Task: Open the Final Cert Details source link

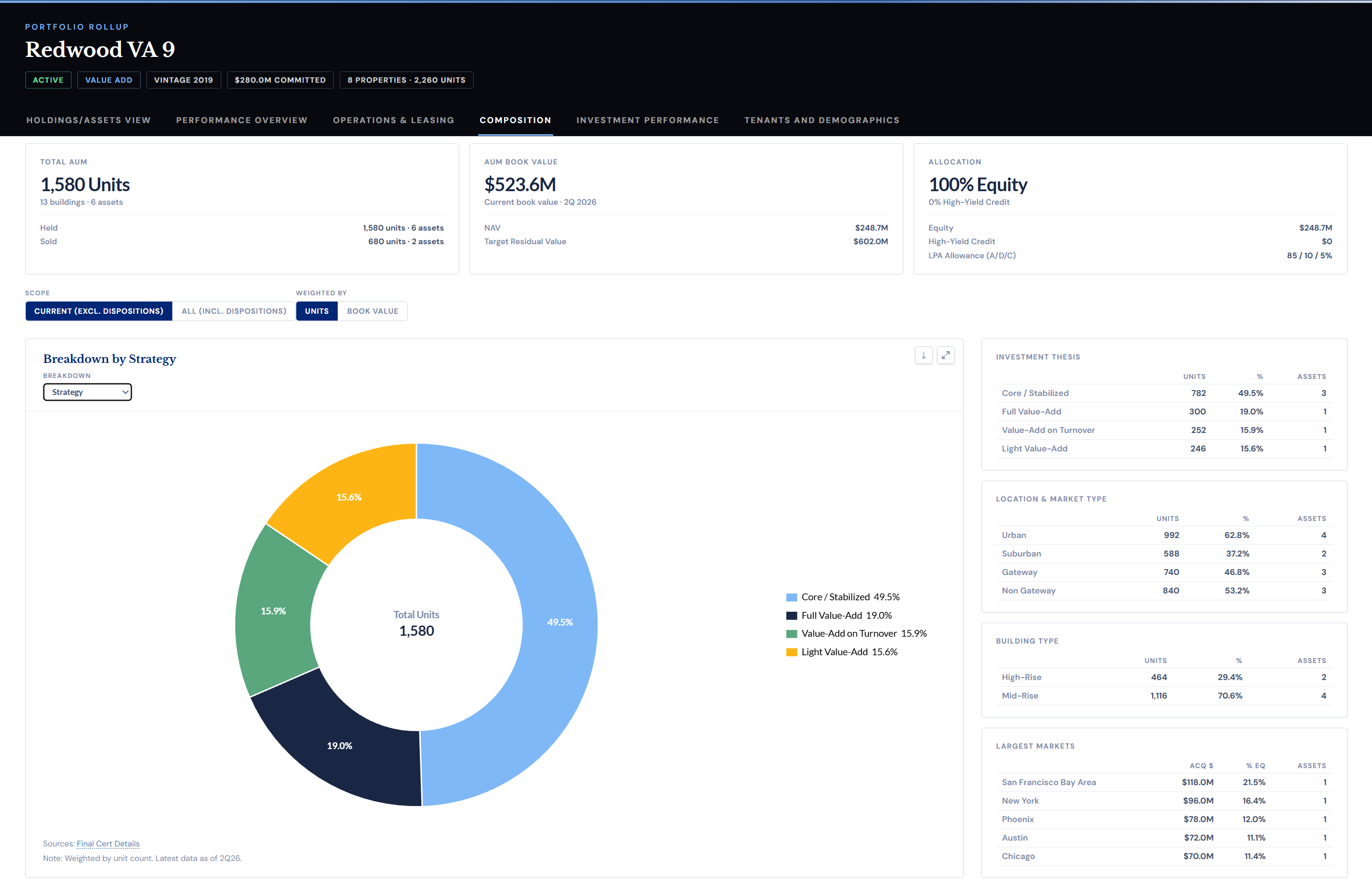Action: pos(108,843)
